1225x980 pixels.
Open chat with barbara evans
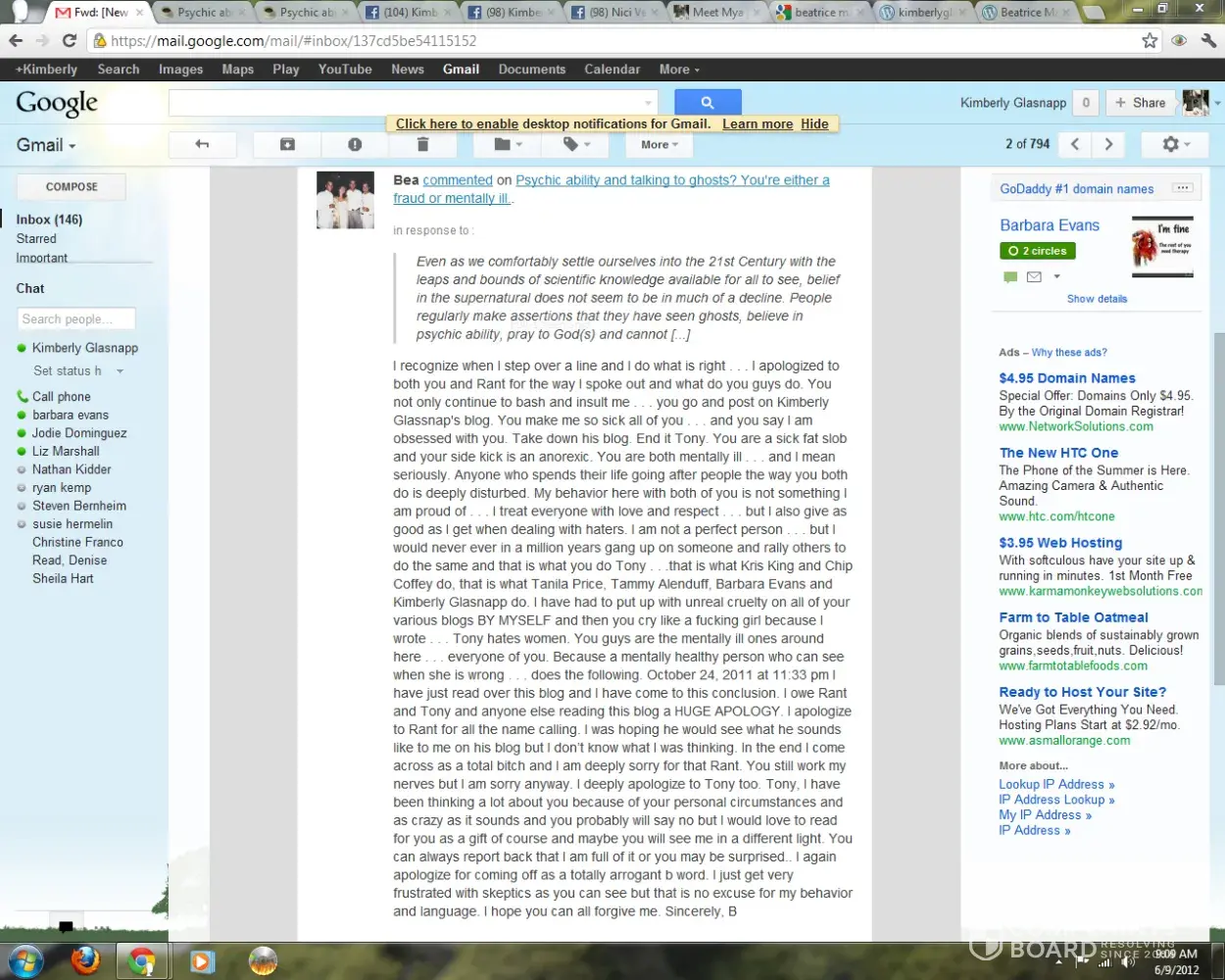pyautogui.click(x=71, y=415)
